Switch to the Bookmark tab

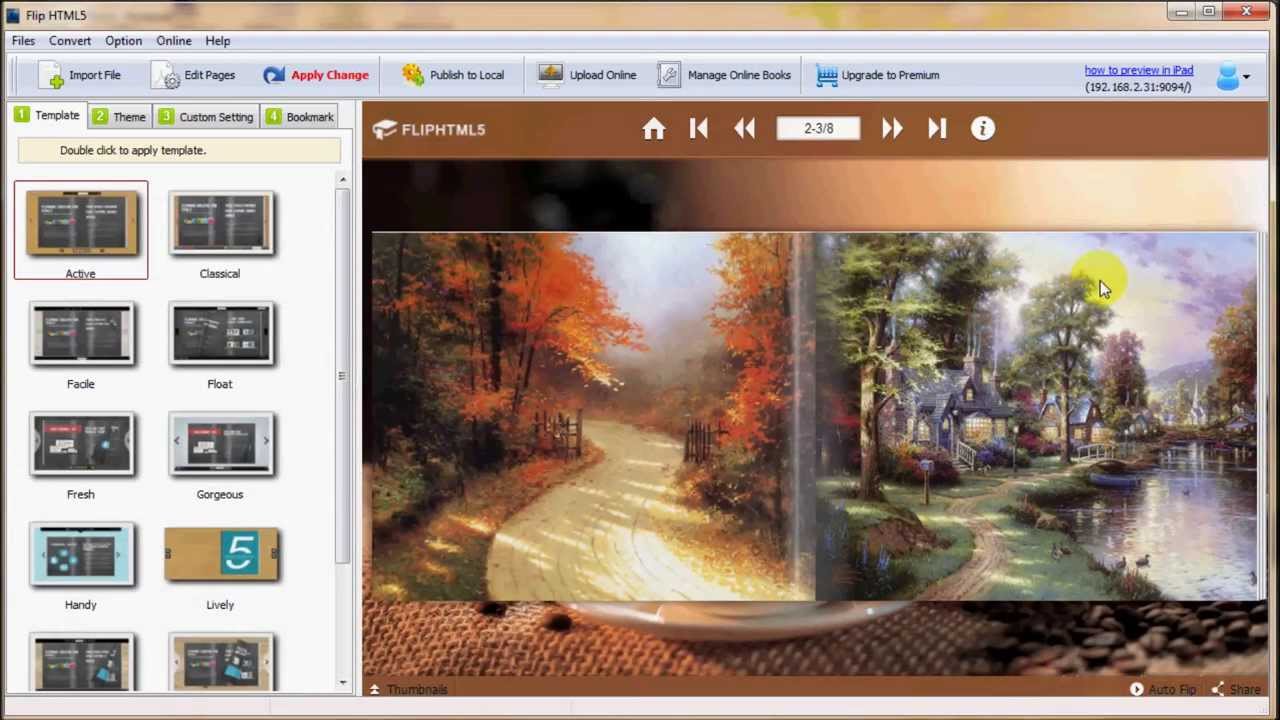[299, 117]
